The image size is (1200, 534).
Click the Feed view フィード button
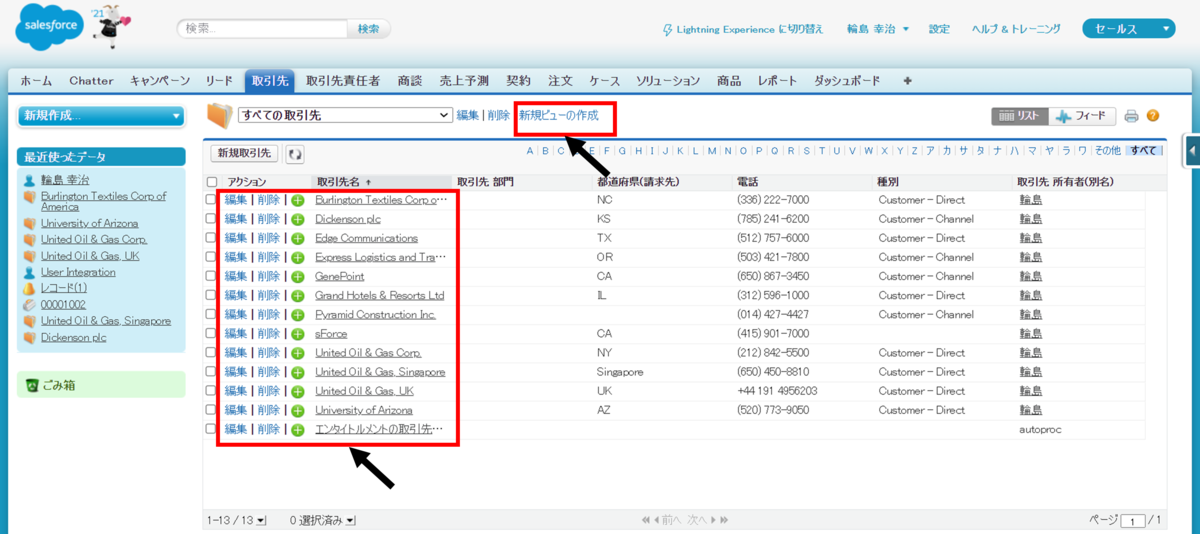pos(1083,116)
